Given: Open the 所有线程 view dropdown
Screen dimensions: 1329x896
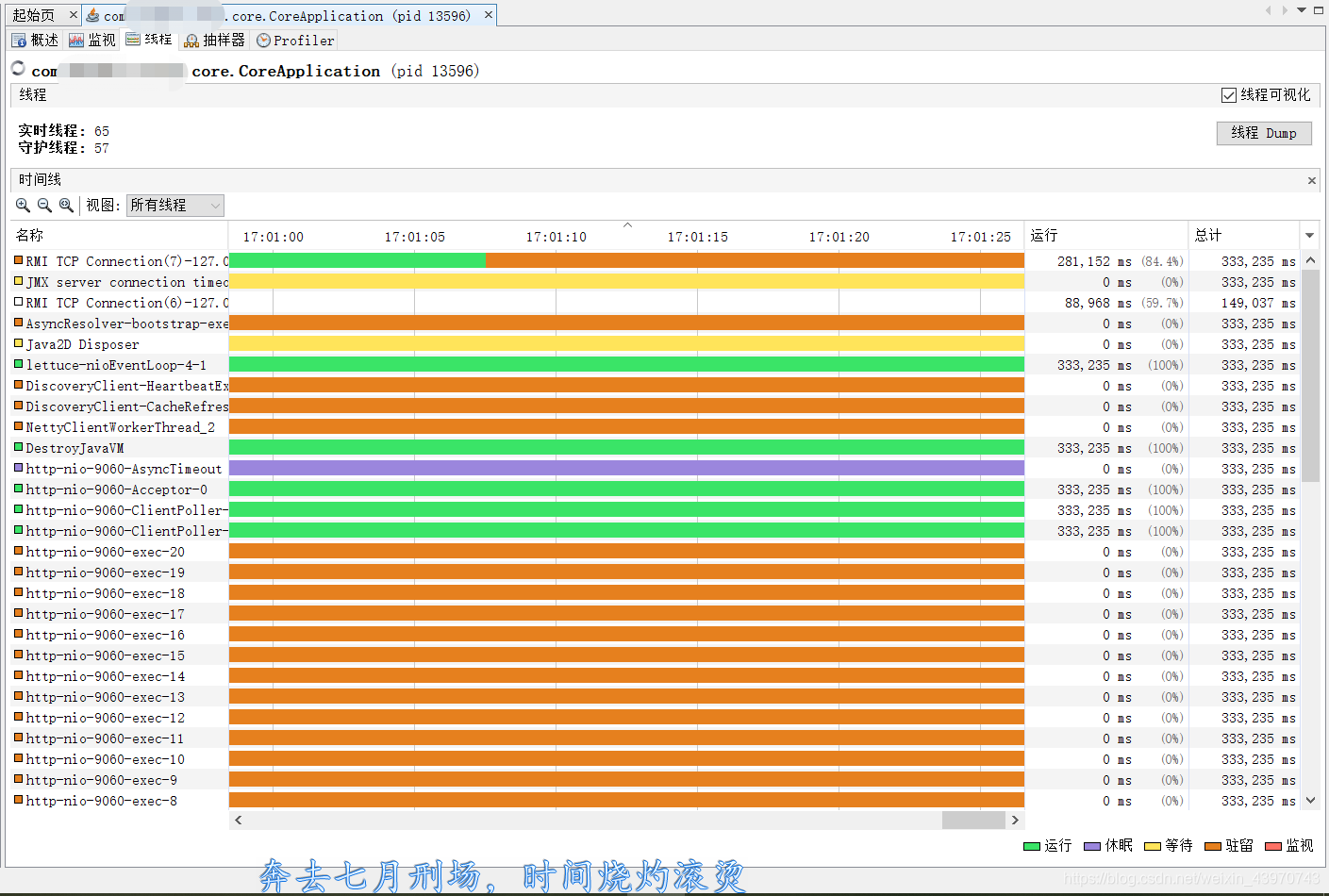Looking at the screenshot, I should 175,205.
